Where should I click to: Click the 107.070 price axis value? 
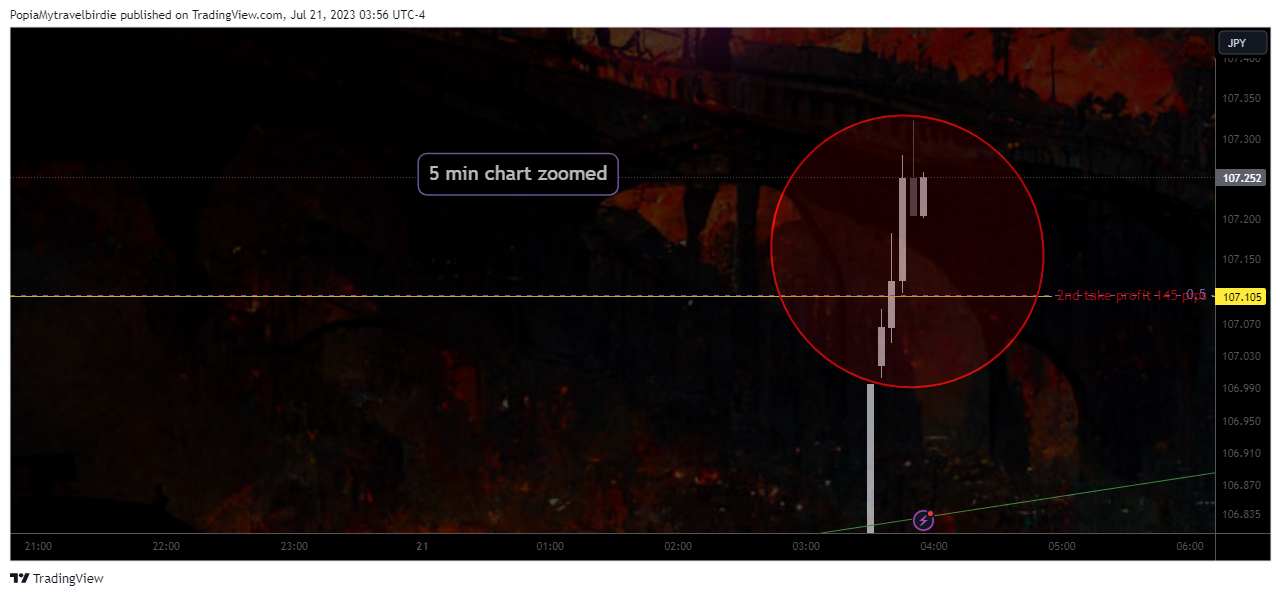pyautogui.click(x=1241, y=324)
